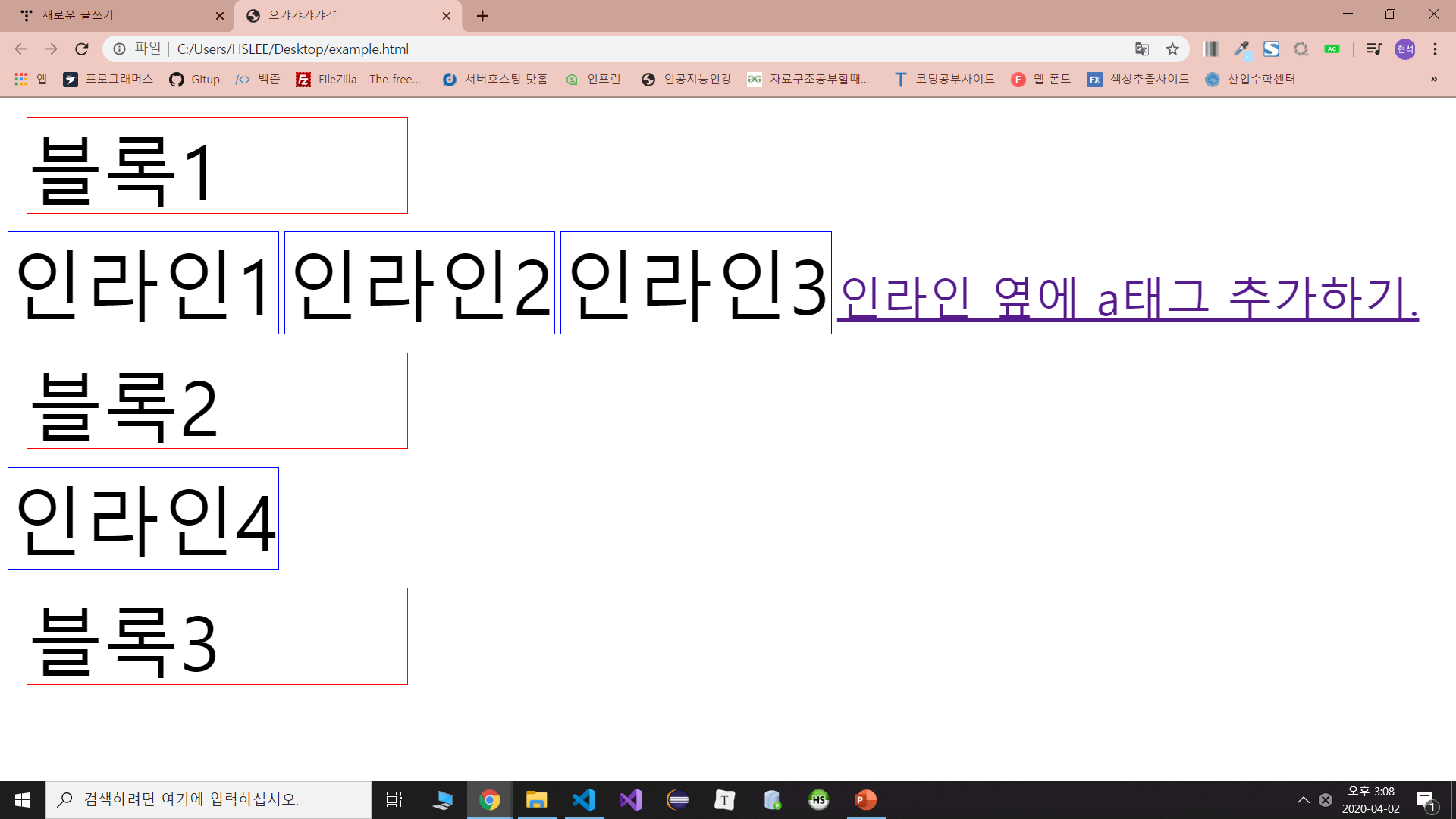Switch to Visual Studio Code on taskbar
The image size is (1456, 819).
[584, 800]
